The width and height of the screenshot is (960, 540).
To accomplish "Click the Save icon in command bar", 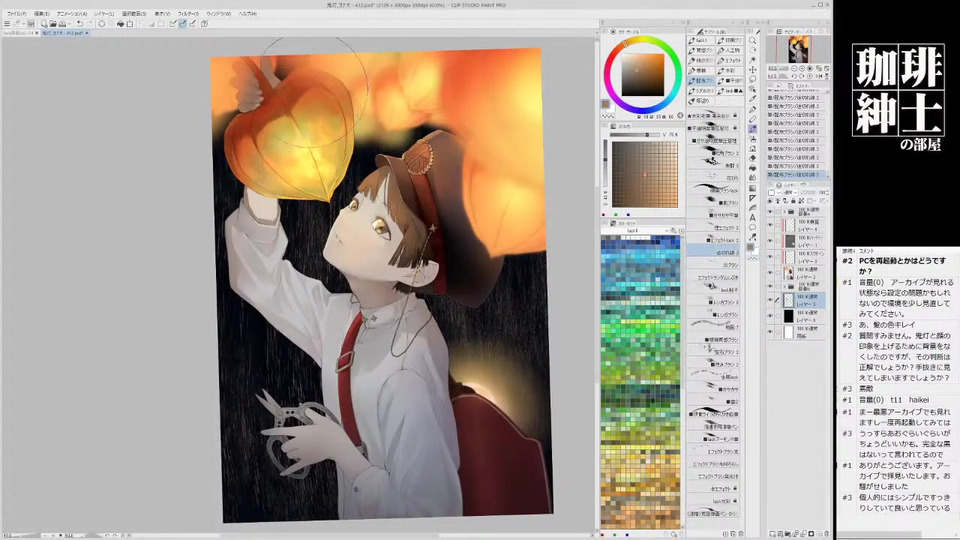I will pos(62,24).
